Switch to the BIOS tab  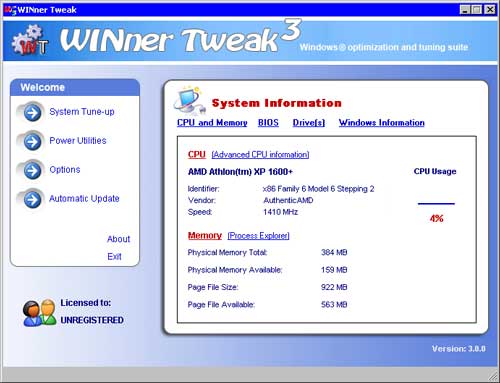(268, 123)
